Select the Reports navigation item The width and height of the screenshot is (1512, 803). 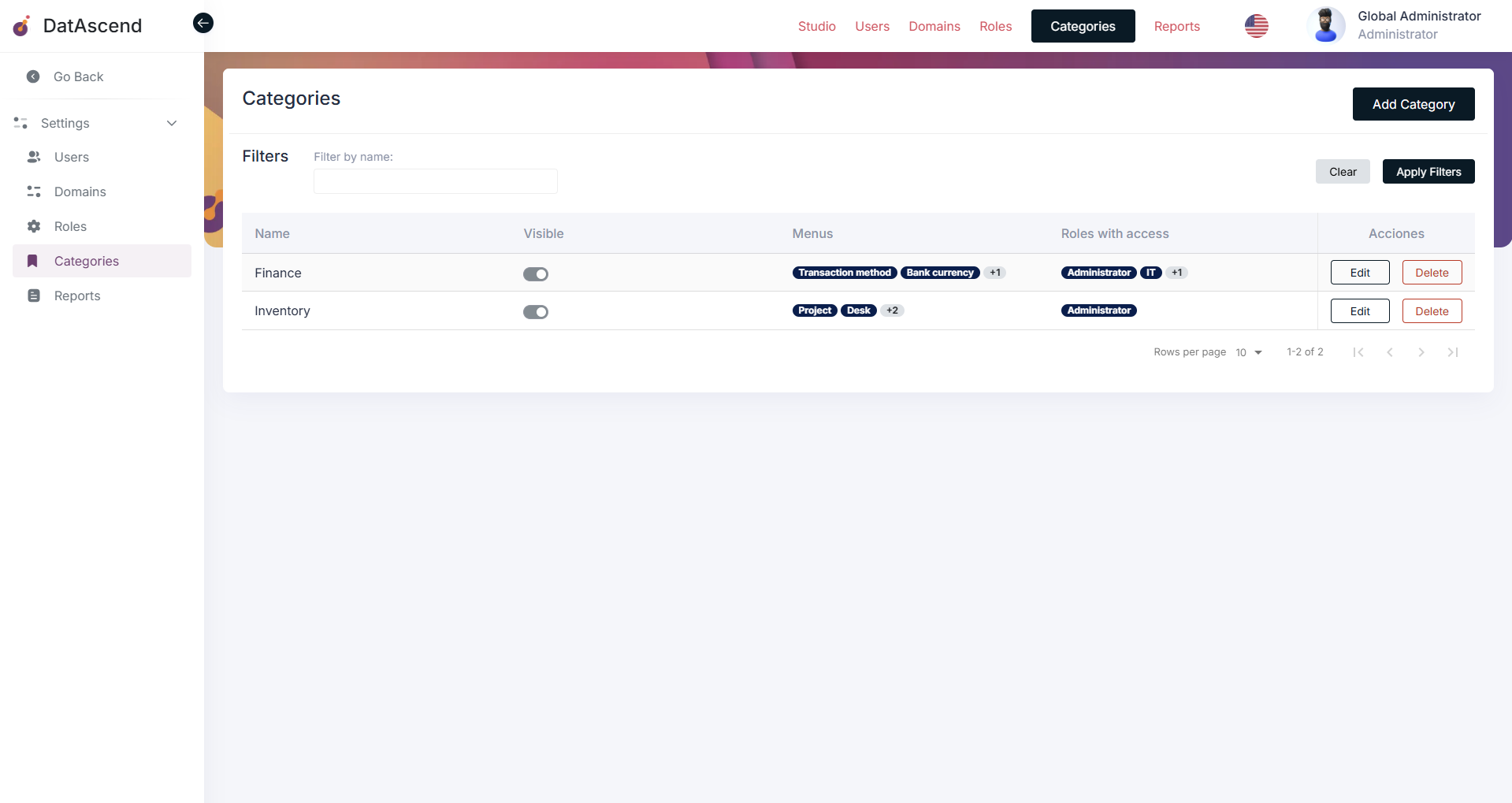click(1176, 26)
